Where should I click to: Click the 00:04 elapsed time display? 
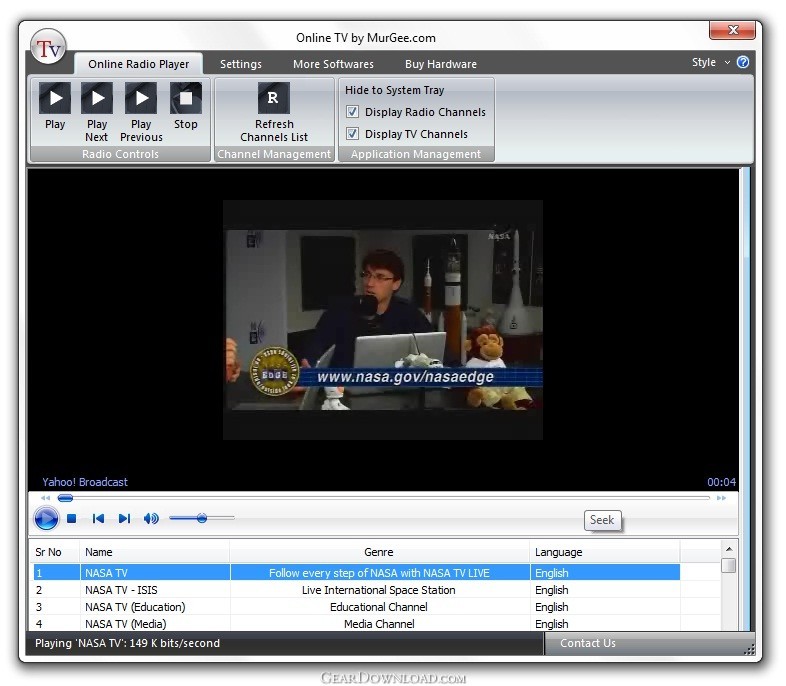click(x=721, y=482)
